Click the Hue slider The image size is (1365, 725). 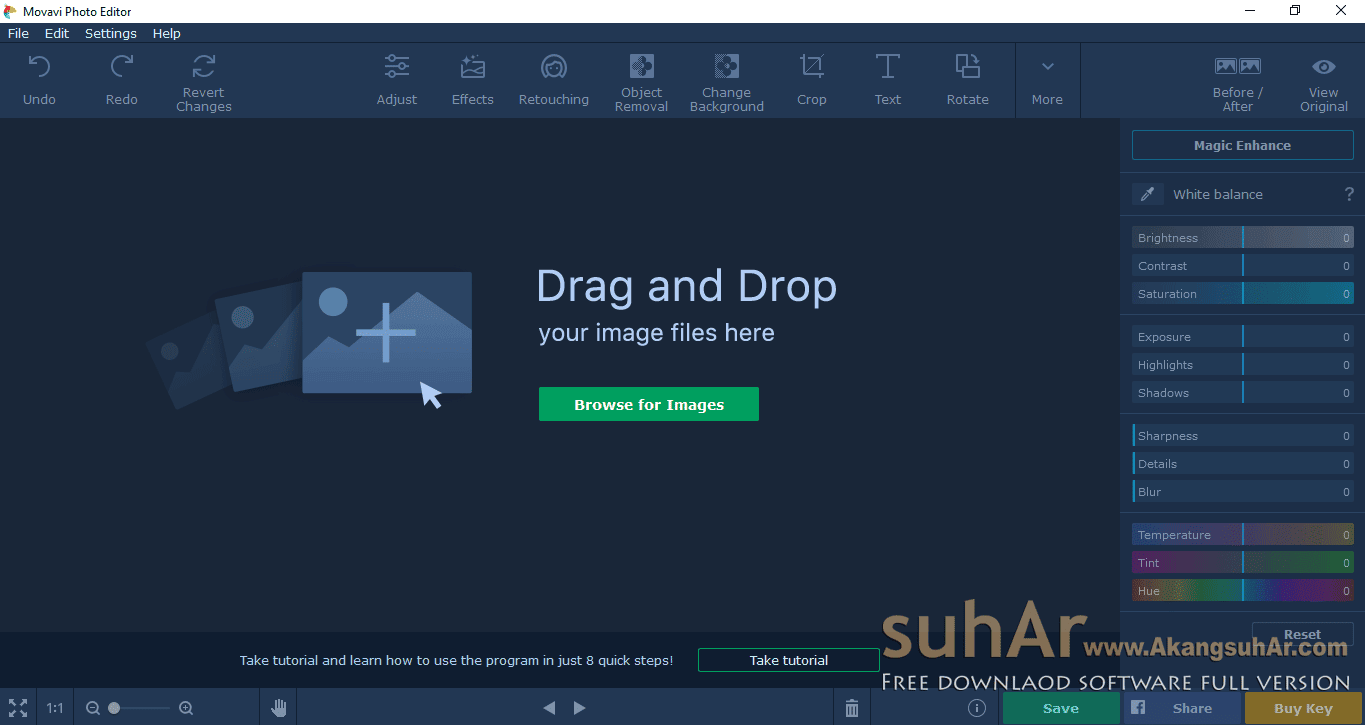point(1243,591)
